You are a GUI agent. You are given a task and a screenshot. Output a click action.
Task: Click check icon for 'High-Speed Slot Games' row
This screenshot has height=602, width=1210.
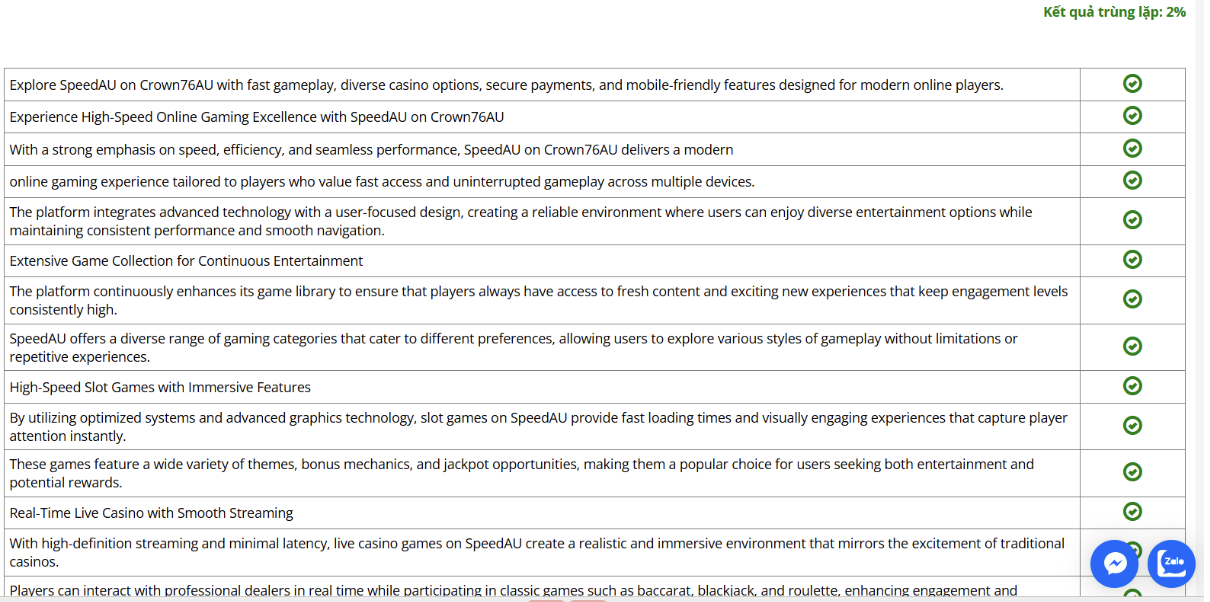1132,386
